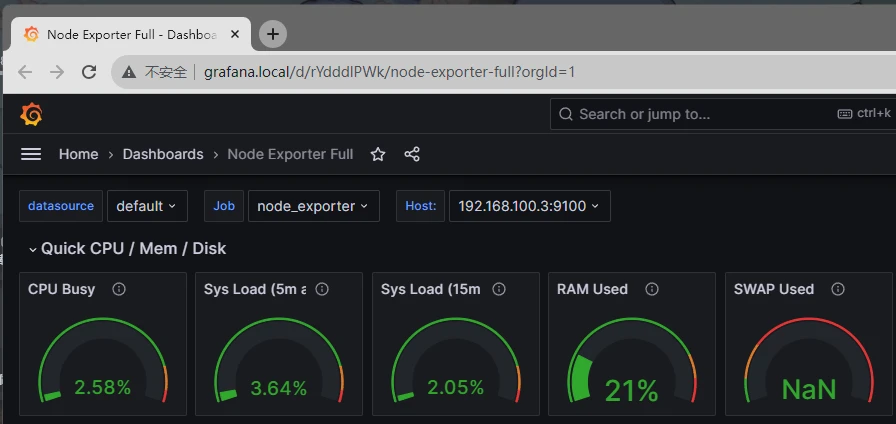The width and height of the screenshot is (896, 424).
Task: Open the Job node_exporter dropdown
Action: (x=314, y=206)
